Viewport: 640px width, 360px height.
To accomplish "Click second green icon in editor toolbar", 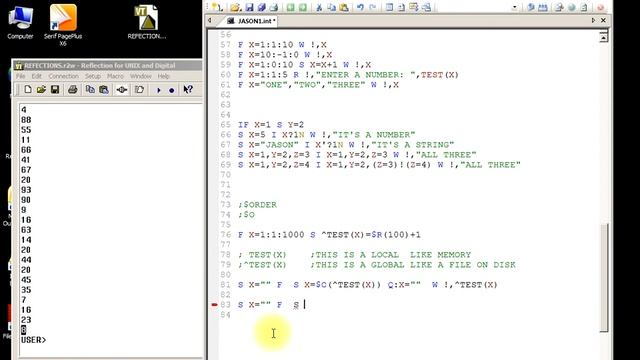I will pos(303,7).
